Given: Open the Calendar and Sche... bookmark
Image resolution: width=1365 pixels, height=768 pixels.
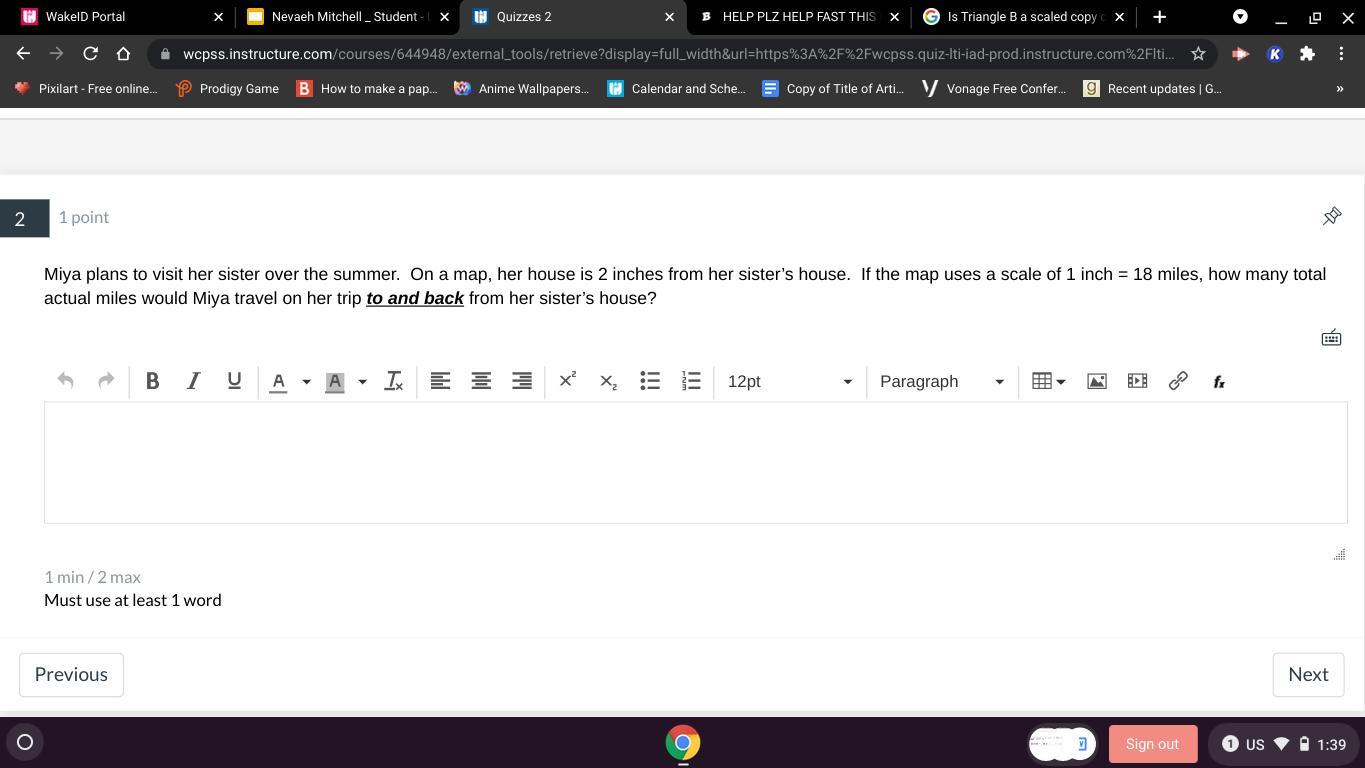Looking at the screenshot, I should pyautogui.click(x=676, y=89).
